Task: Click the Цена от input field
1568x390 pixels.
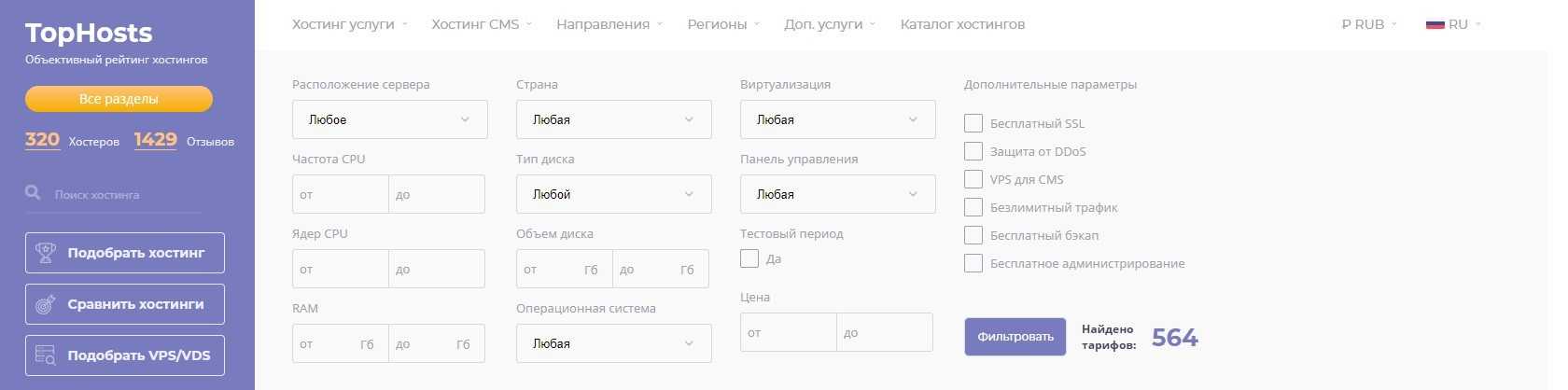Action: (788, 332)
